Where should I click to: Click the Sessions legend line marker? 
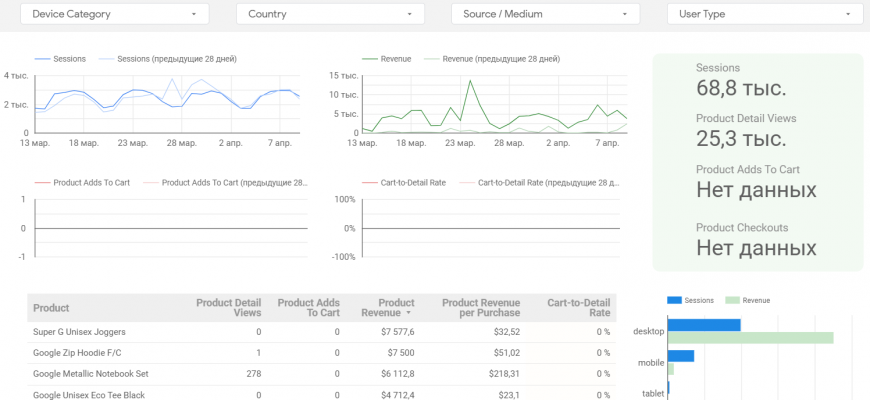[x=43, y=59]
